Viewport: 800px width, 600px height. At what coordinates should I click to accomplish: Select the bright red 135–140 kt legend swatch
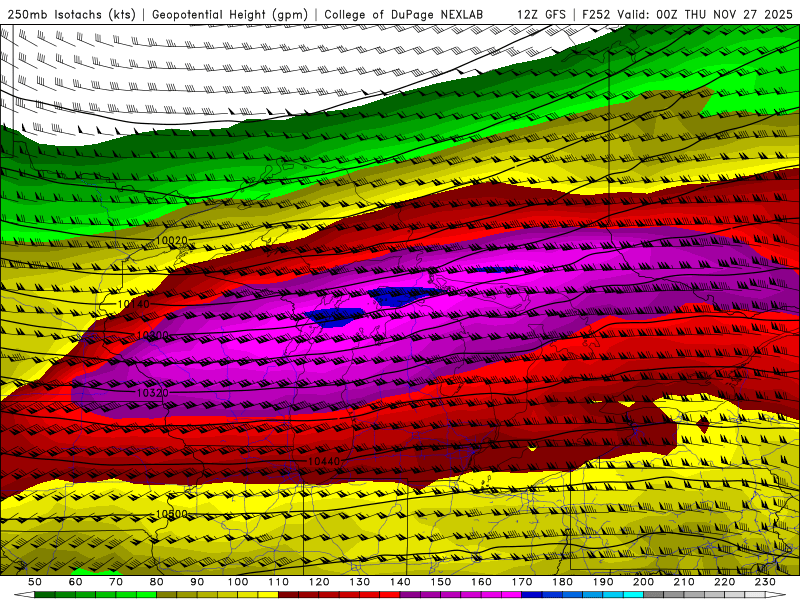(x=390, y=595)
